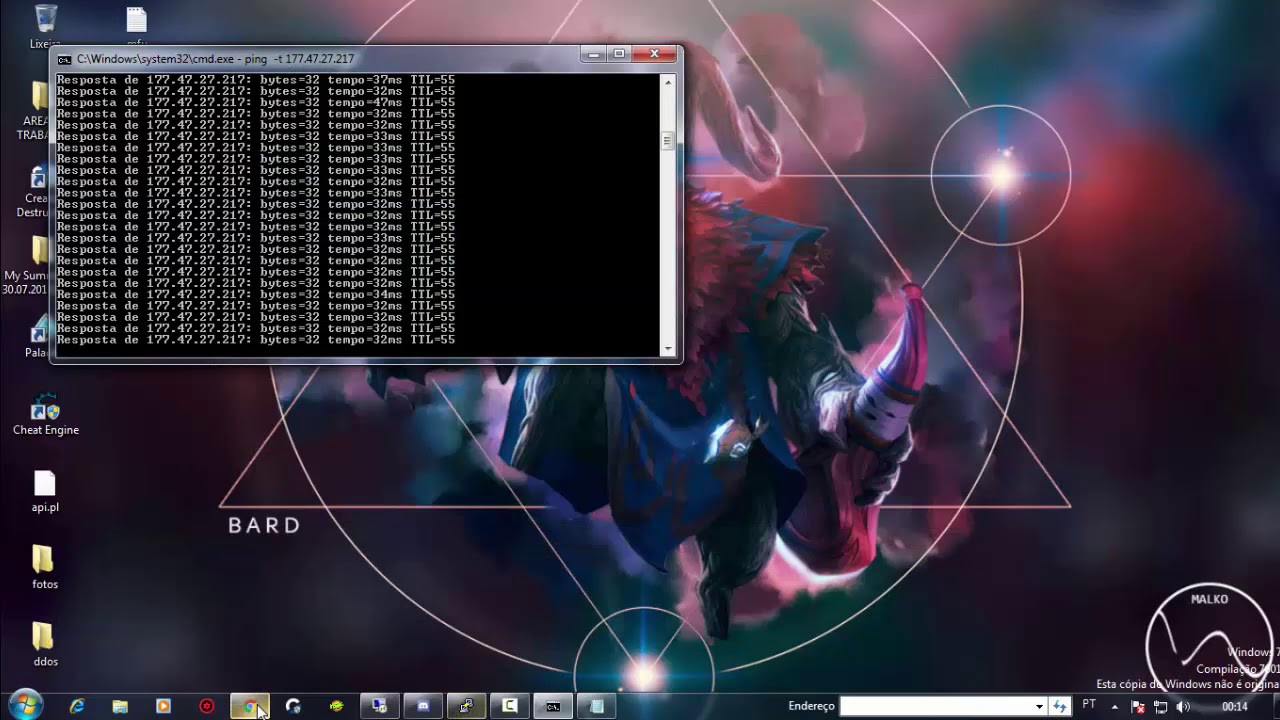Open the network connection tray icon
The width and height of the screenshot is (1280, 720).
[x=1160, y=707]
